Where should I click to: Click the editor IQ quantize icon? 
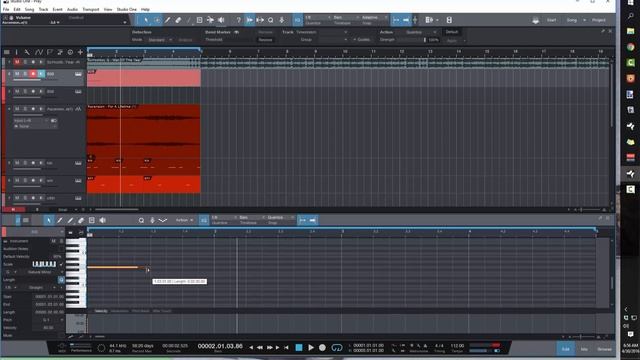pos(204,220)
